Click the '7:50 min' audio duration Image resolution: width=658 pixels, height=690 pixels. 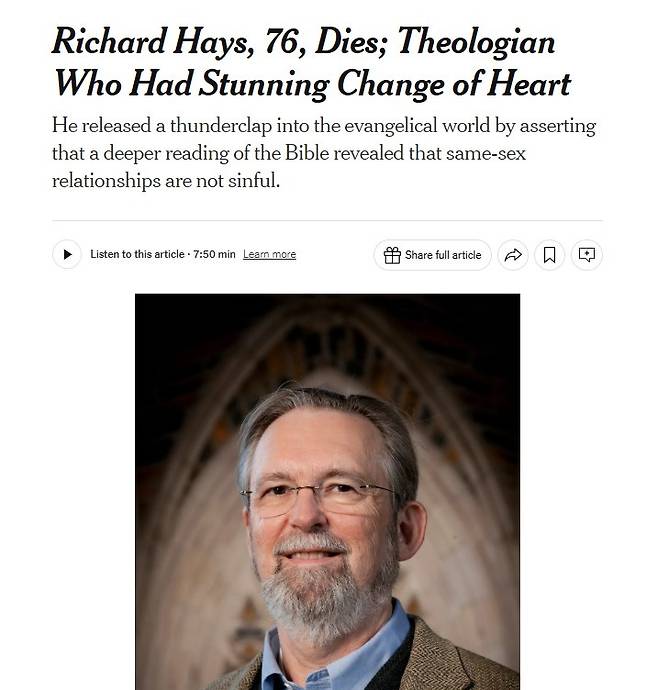tap(213, 255)
